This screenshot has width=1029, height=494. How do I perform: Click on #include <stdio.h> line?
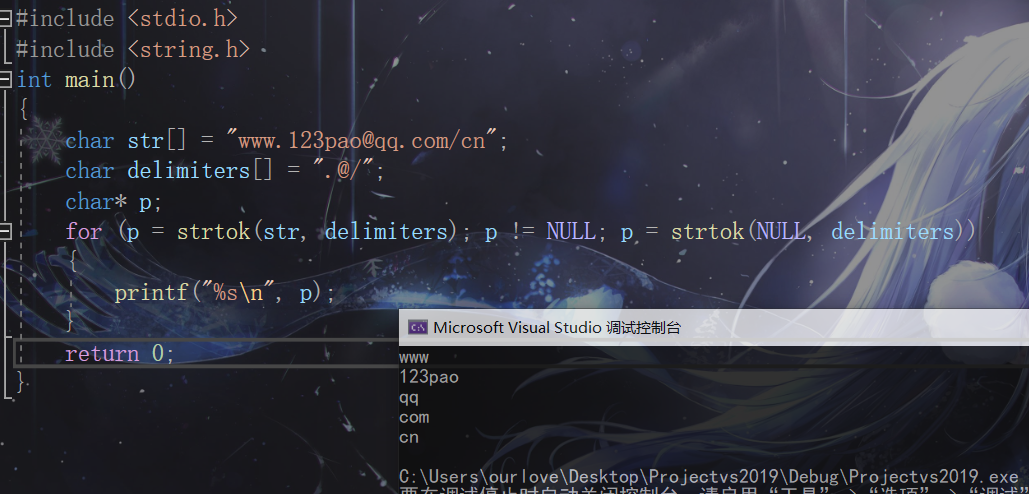coord(126,18)
